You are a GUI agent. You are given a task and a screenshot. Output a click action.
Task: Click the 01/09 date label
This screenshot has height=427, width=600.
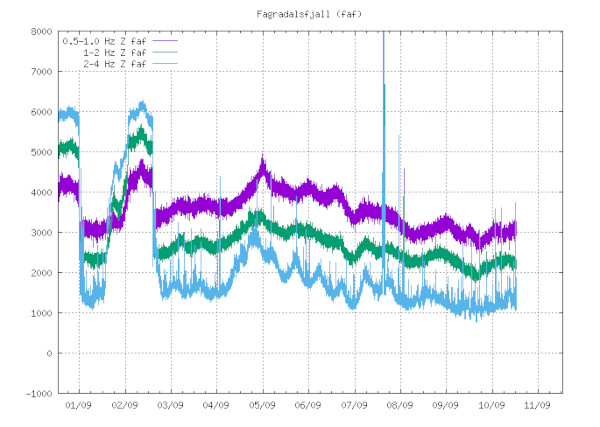[79, 406]
